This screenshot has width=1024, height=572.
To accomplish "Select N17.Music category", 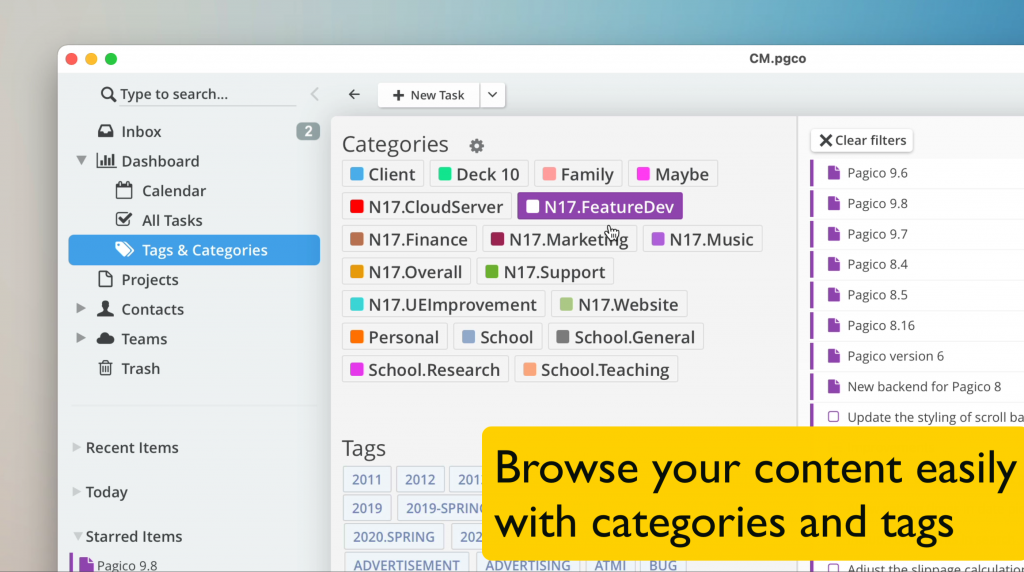I will coord(703,240).
